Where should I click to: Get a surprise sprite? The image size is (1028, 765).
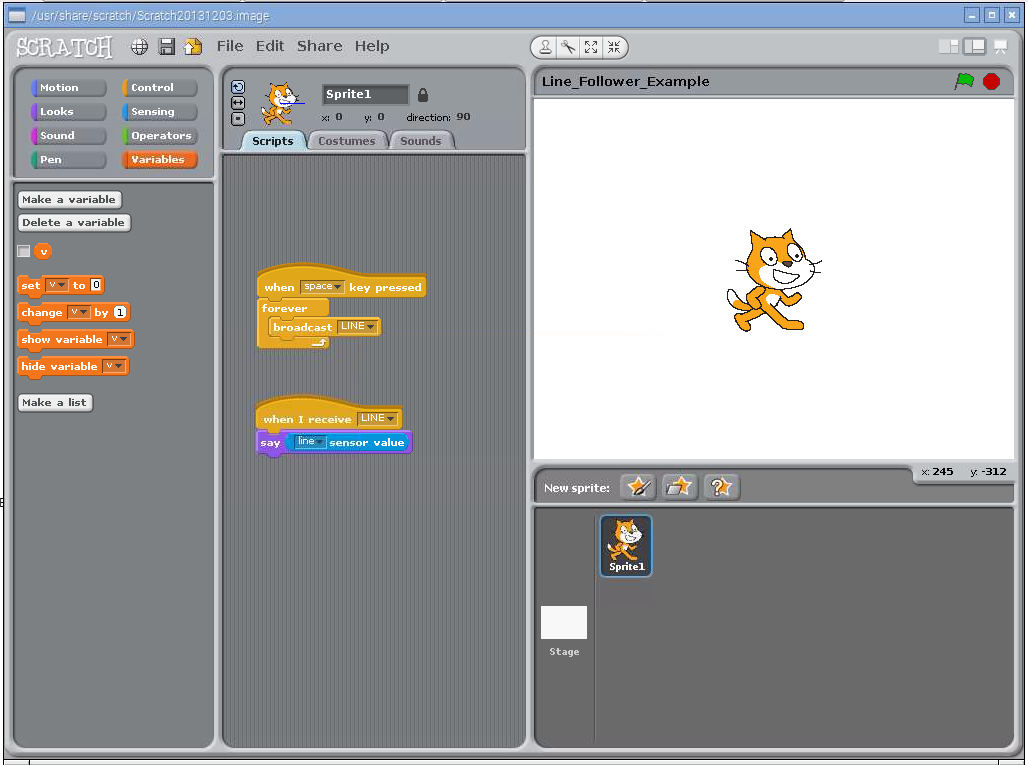pyautogui.click(x=721, y=487)
